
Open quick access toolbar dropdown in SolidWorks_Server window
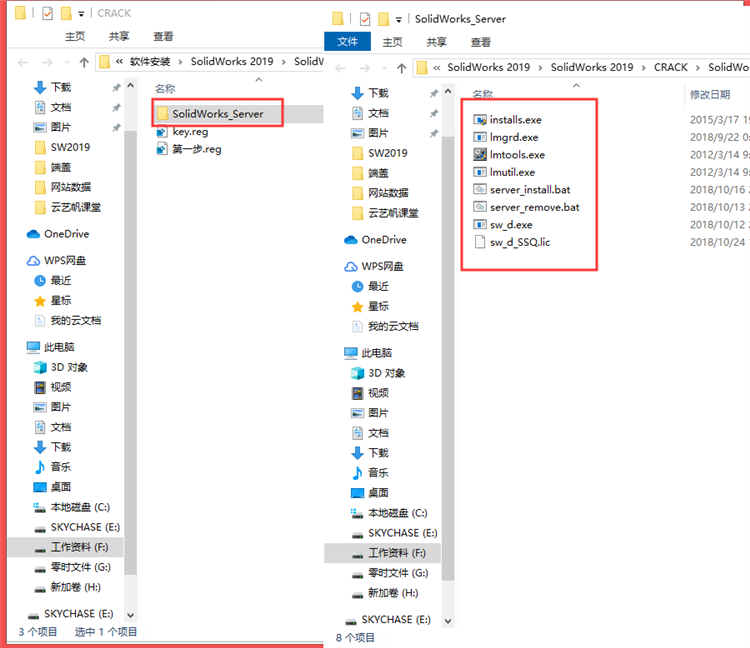tap(399, 20)
